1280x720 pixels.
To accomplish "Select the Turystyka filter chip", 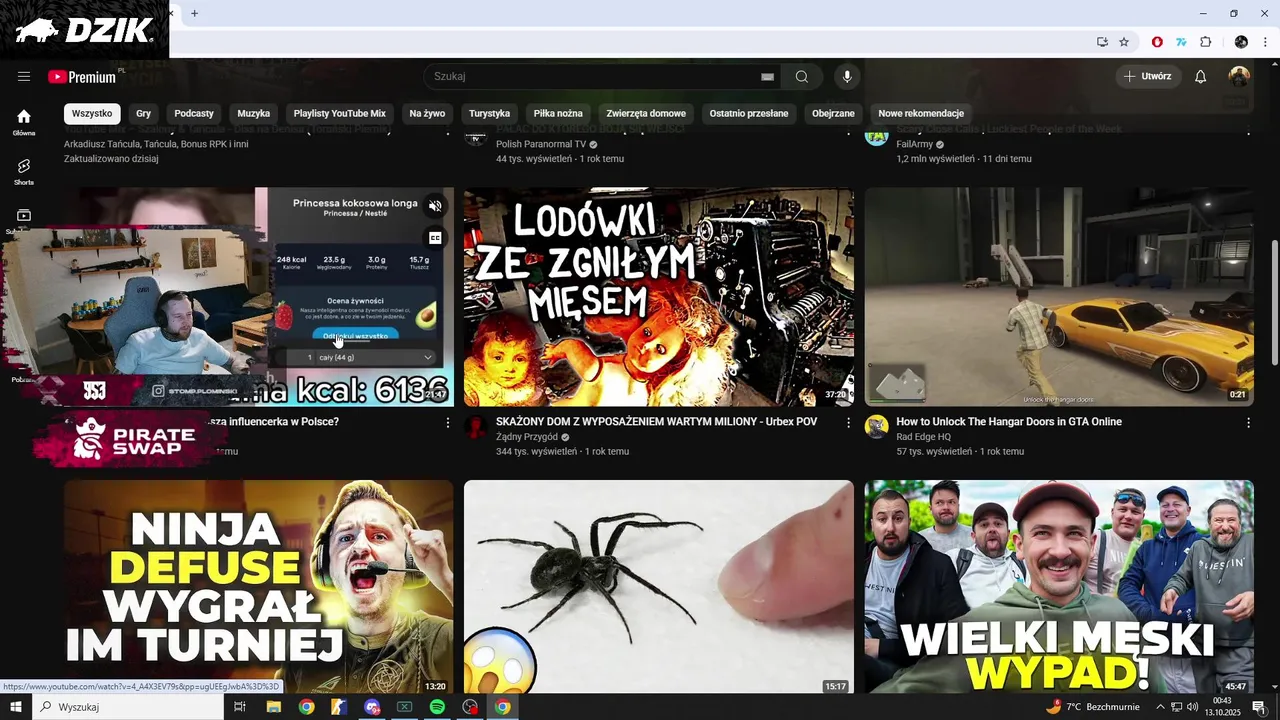I will point(490,113).
